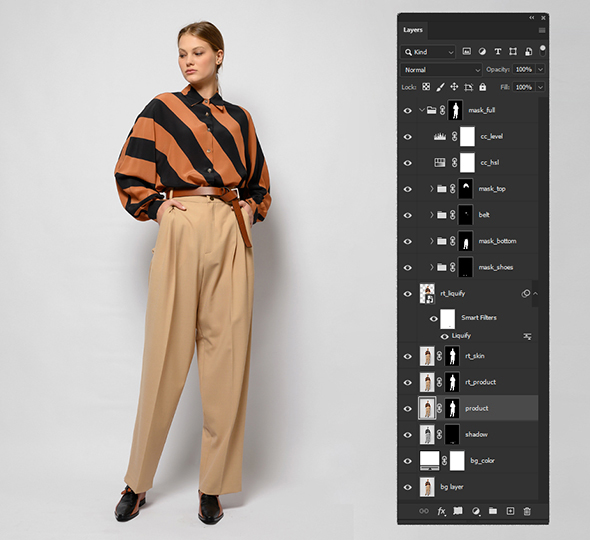
Task: Click the Smart Filters mask thumbnail
Action: pos(448,319)
